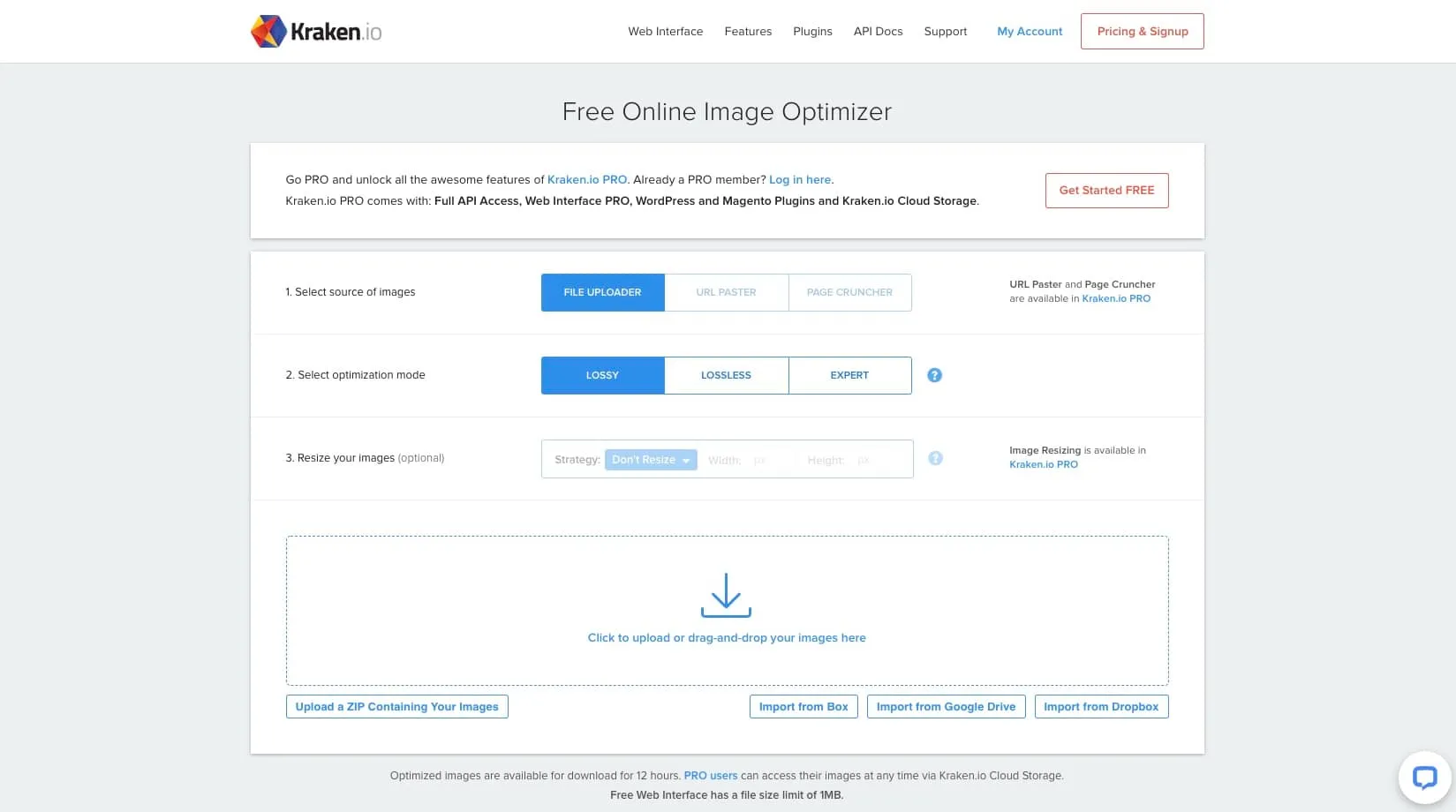This screenshot has width=1456, height=812.
Task: Click the '2. Select optimization mode' label
Action: click(355, 375)
